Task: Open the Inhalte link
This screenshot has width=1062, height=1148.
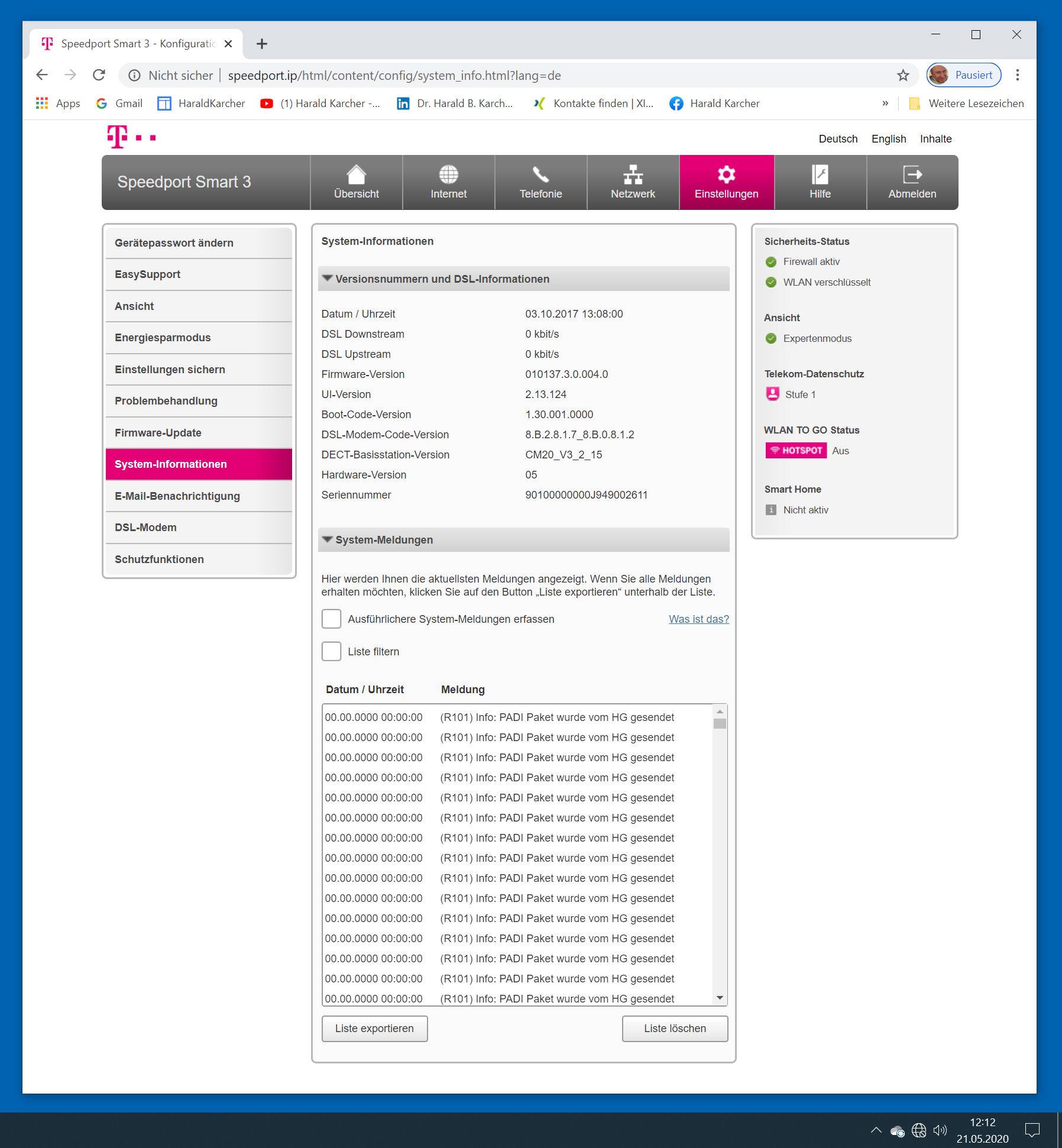Action: click(935, 139)
